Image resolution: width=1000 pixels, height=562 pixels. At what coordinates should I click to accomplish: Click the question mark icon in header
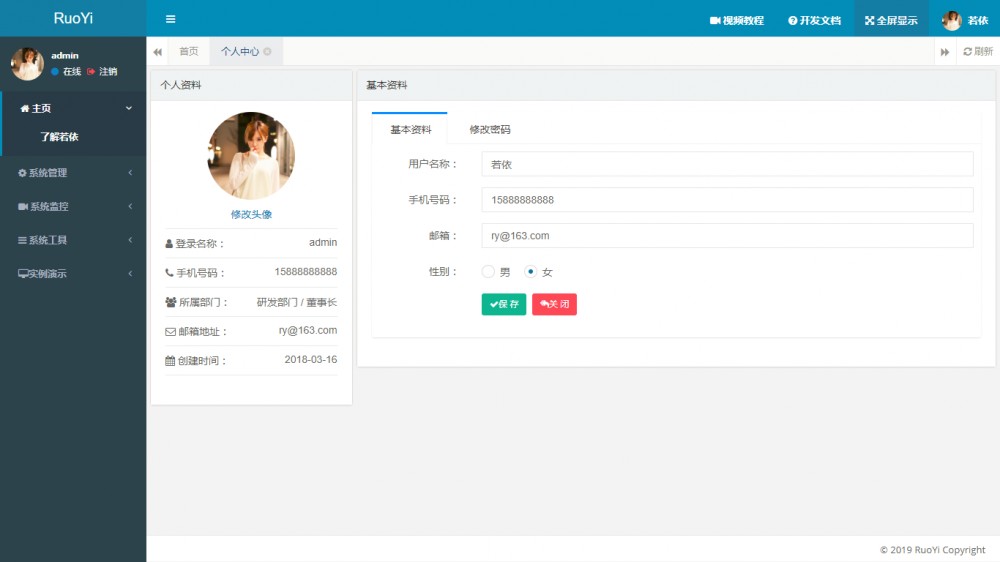point(793,20)
